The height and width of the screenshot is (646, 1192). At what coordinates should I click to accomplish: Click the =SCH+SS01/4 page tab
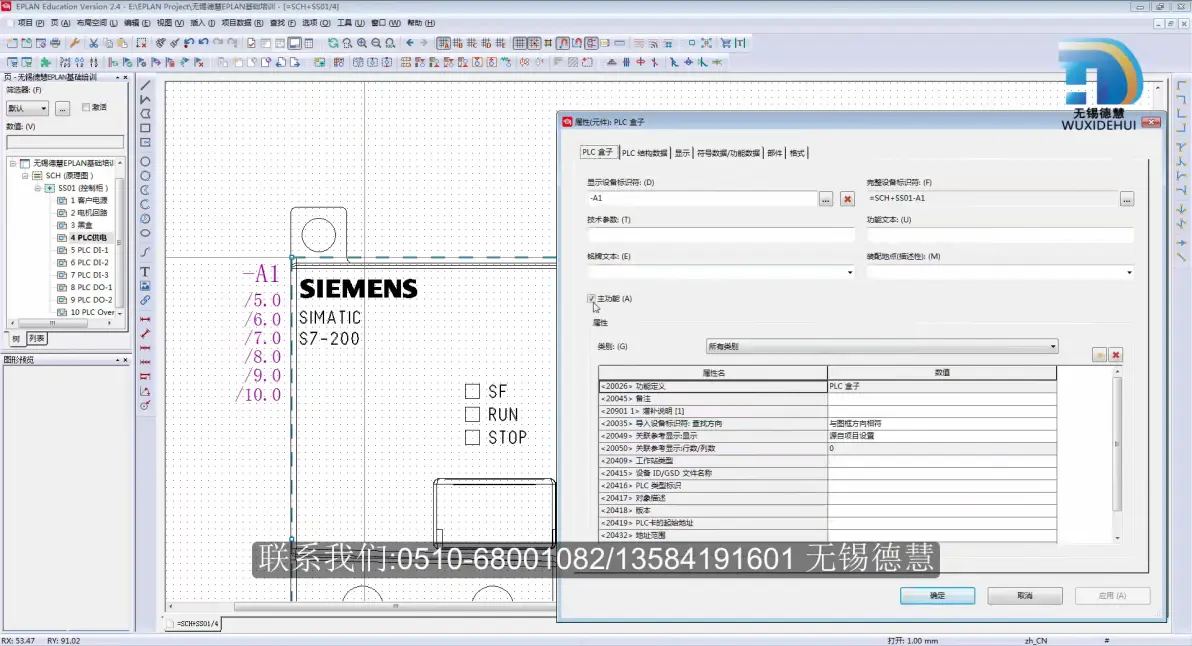click(x=193, y=624)
